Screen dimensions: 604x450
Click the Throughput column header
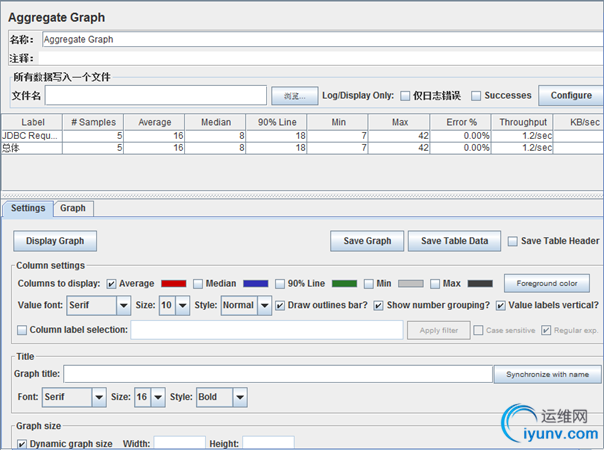coord(522,122)
